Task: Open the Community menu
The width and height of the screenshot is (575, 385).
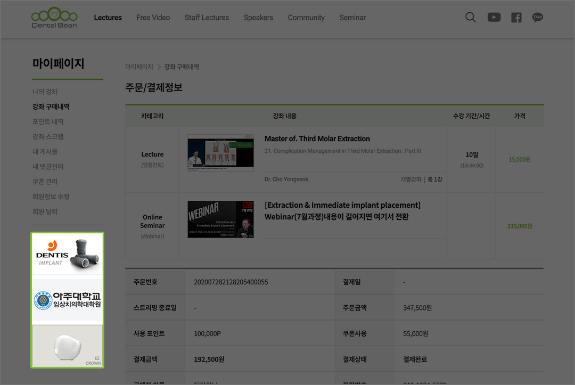Action: pos(306,18)
